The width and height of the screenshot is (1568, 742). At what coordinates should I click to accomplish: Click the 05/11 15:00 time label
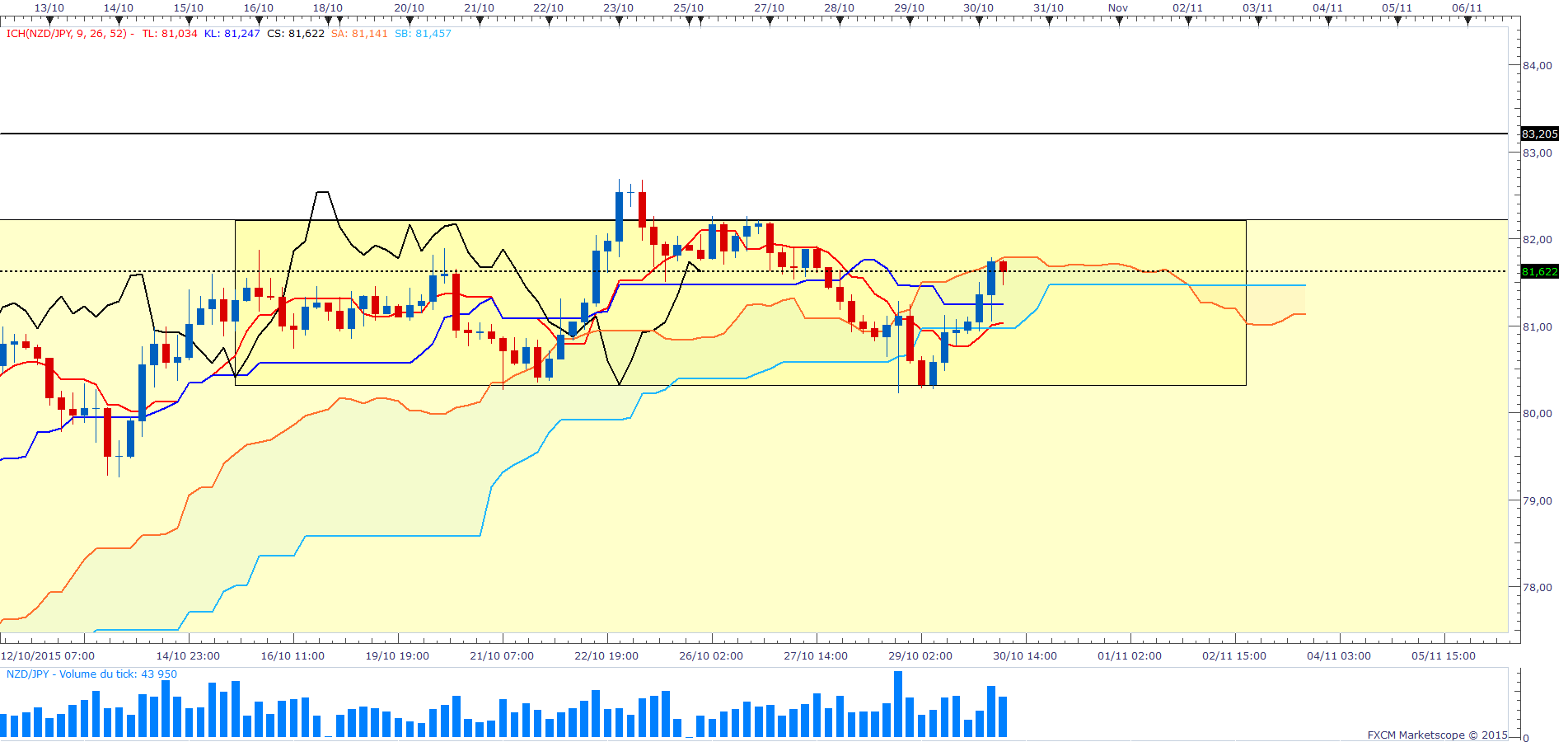(1444, 656)
